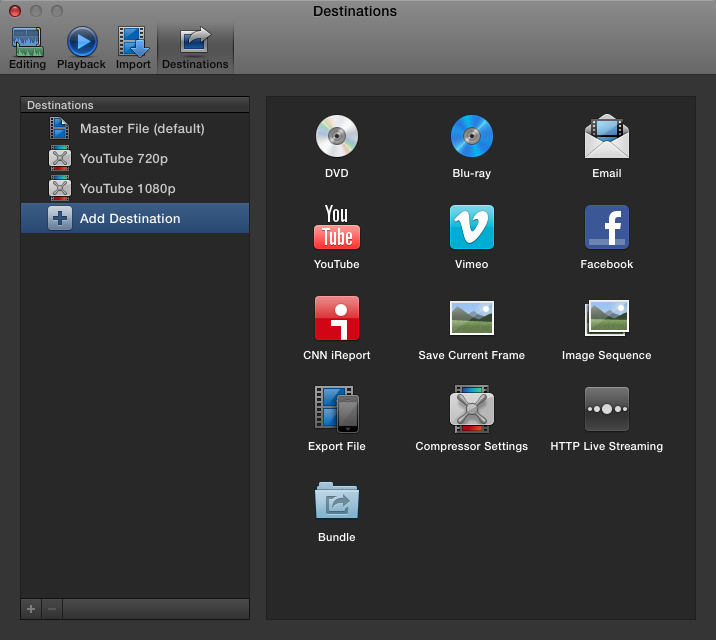Click the plus button below destinations list
Screen dimensions: 716x640
point(31,609)
